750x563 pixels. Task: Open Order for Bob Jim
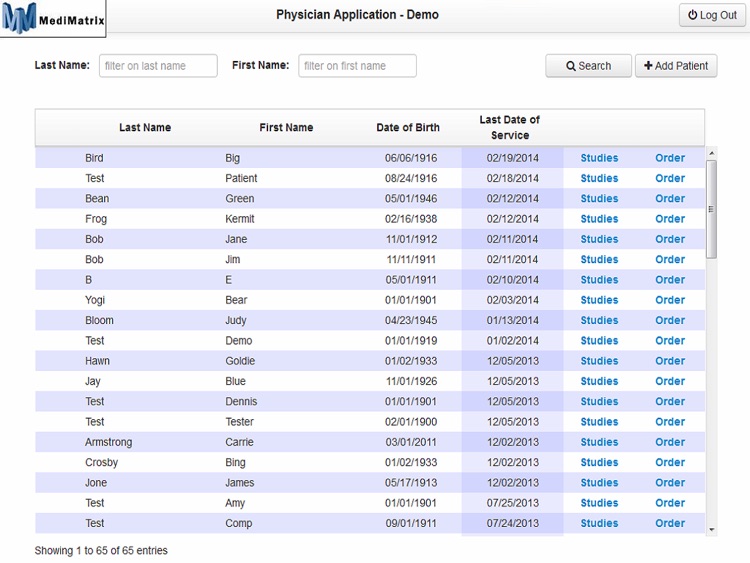(670, 259)
